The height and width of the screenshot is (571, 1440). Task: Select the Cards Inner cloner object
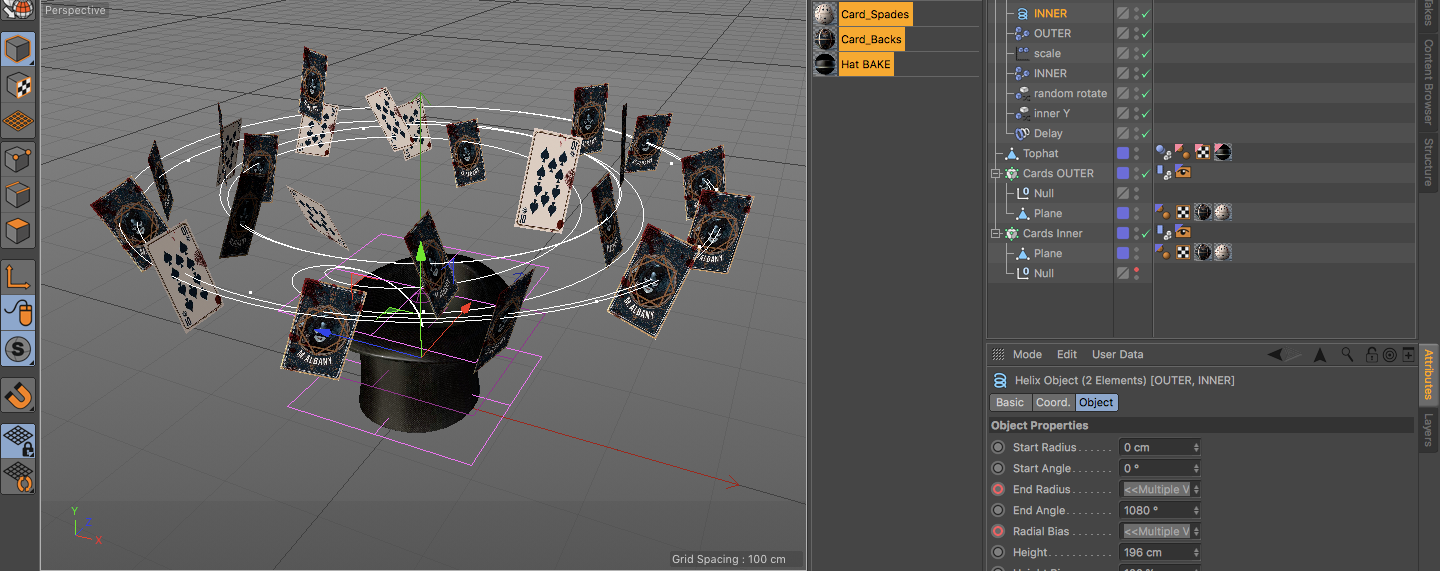point(1052,233)
